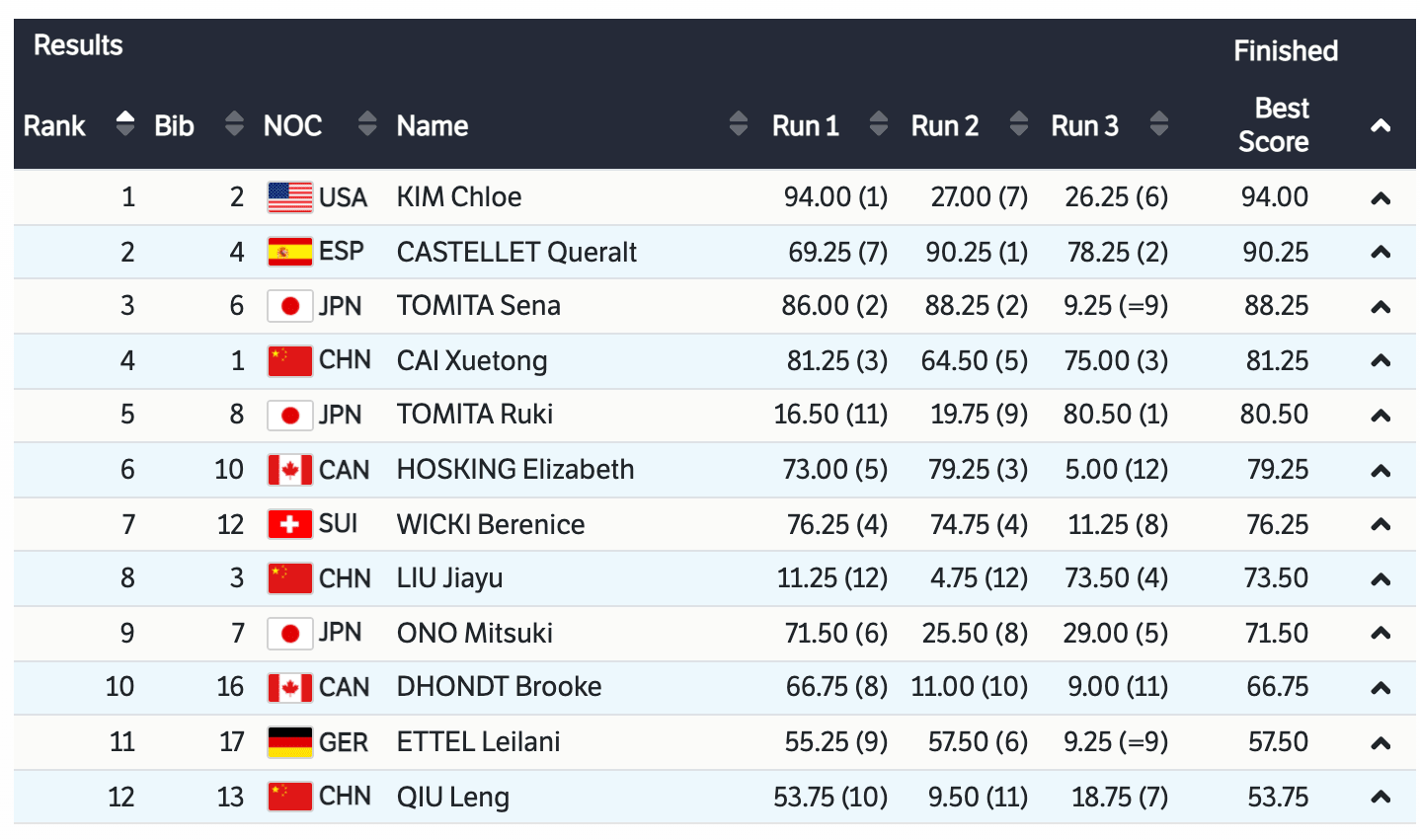Select TOMITA Sena's name
Image resolution: width=1420 pixels, height=840 pixels.
coord(479,306)
